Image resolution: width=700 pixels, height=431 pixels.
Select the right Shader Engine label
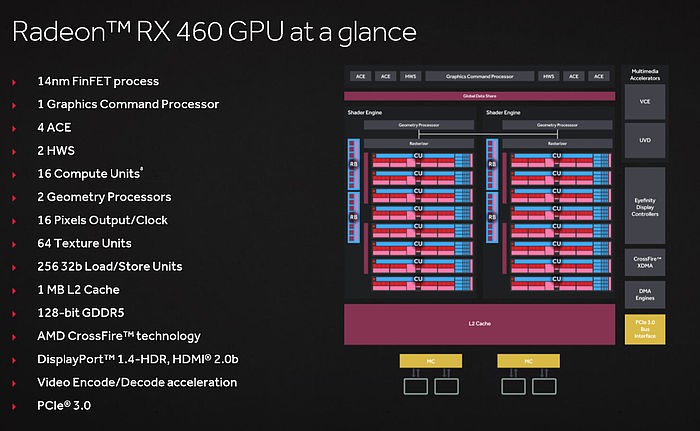point(503,113)
